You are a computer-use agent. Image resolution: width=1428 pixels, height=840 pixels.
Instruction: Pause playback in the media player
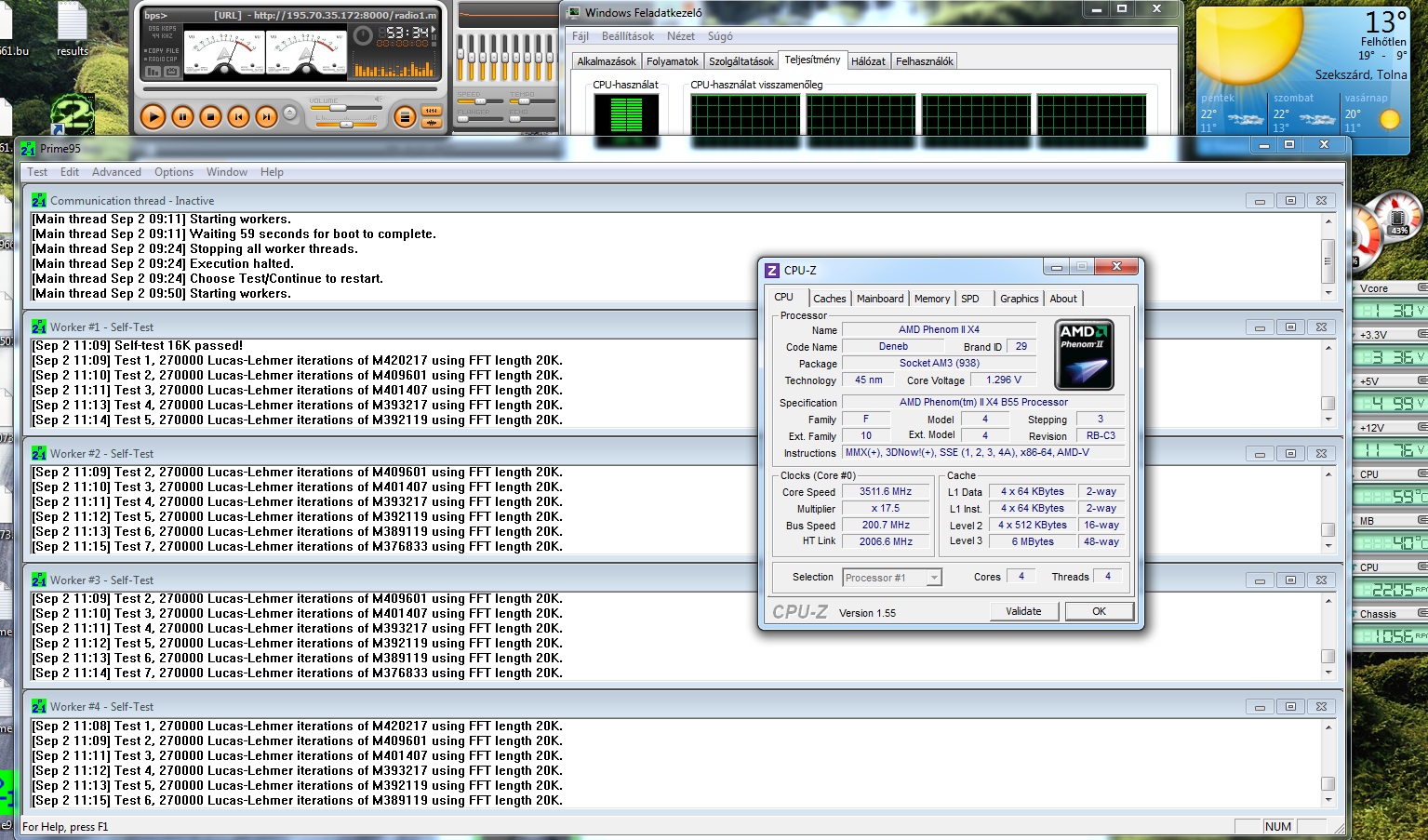click(182, 116)
